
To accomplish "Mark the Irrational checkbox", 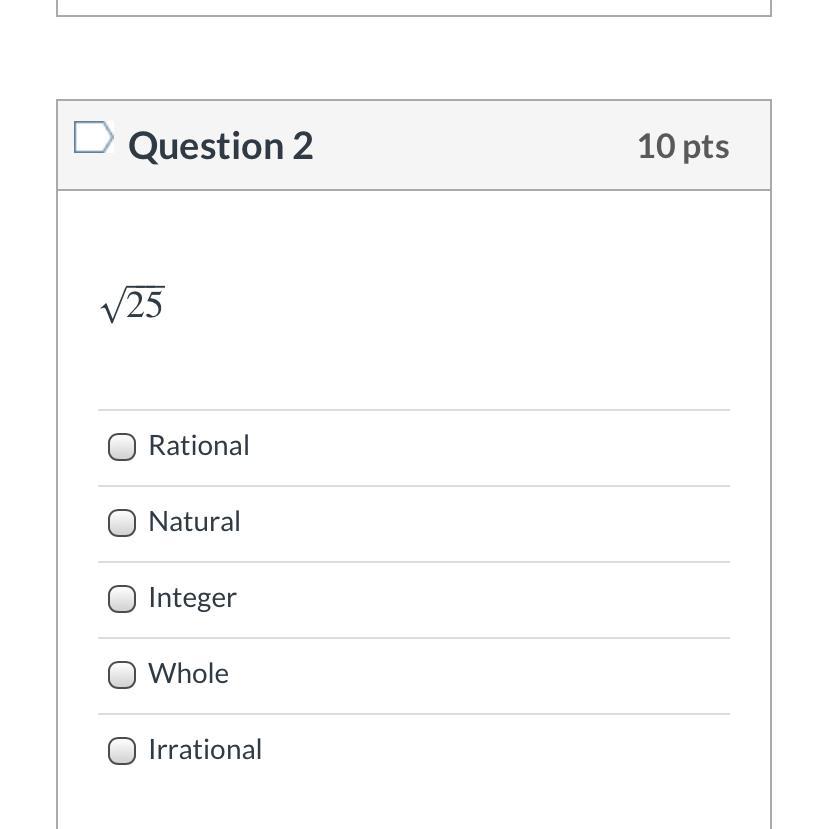I will [x=122, y=751].
